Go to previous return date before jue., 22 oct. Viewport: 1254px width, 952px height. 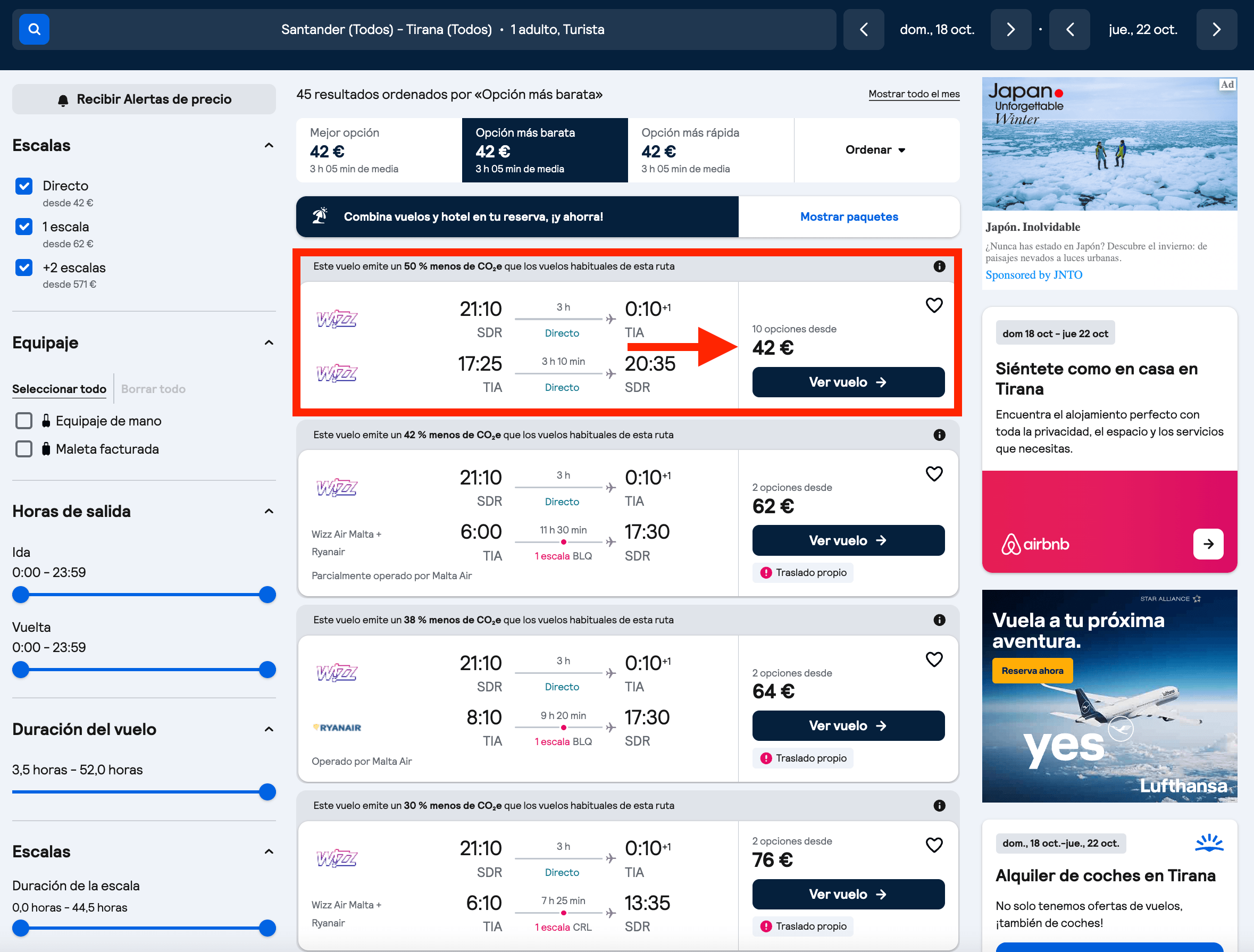1069,29
